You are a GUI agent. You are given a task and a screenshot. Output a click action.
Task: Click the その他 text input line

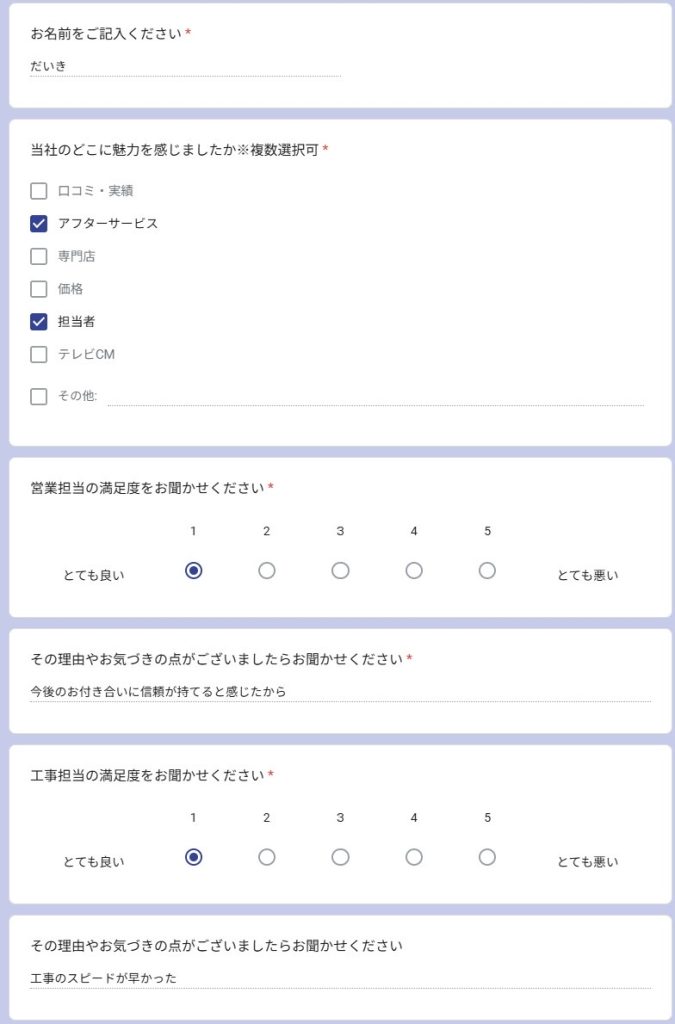[375, 396]
